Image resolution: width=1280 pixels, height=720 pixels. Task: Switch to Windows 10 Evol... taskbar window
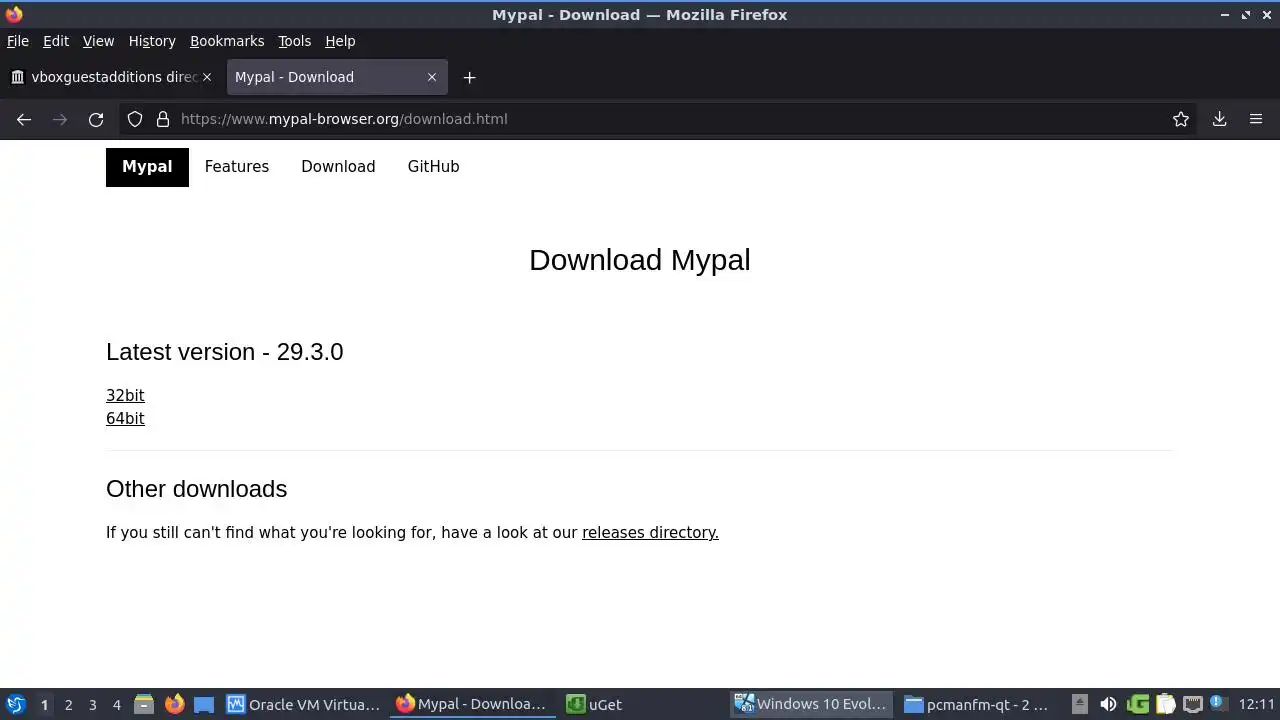813,704
